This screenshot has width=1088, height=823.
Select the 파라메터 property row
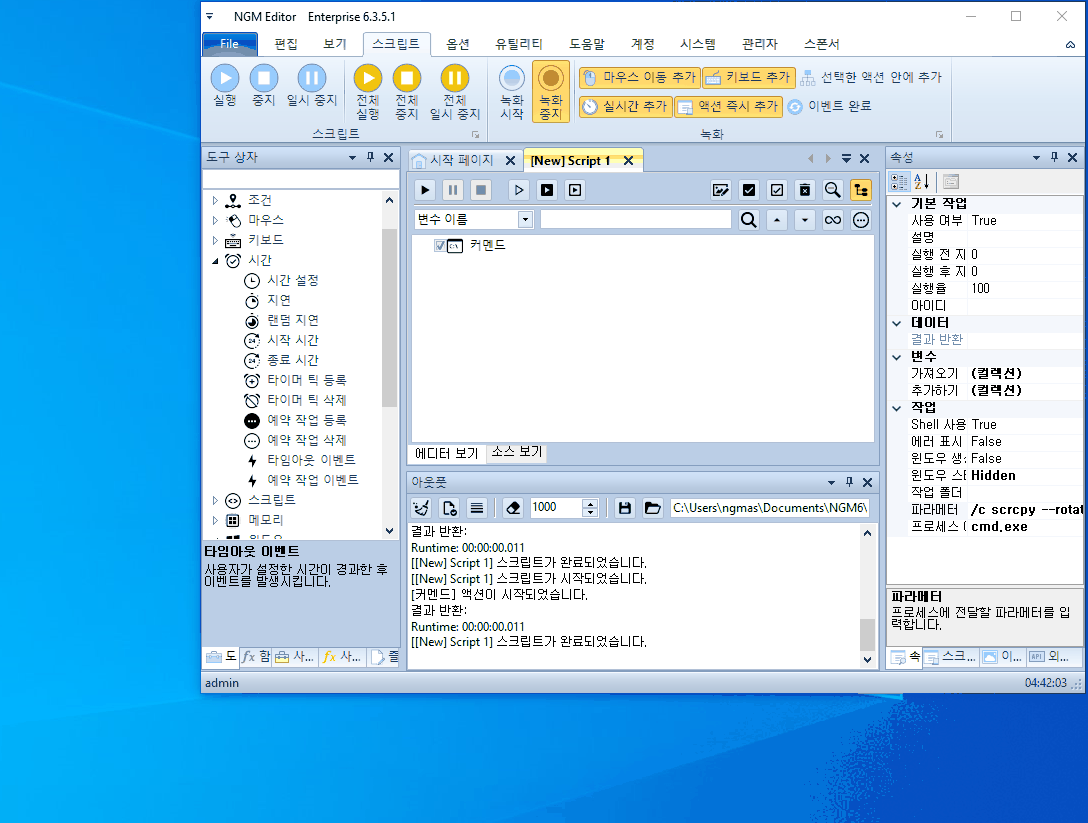[985, 510]
